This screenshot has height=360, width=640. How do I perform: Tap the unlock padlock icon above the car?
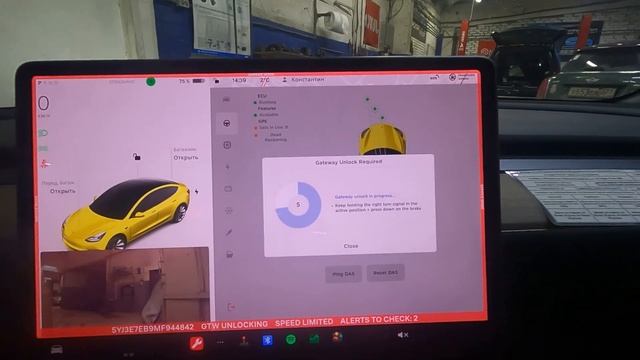[x=137, y=156]
